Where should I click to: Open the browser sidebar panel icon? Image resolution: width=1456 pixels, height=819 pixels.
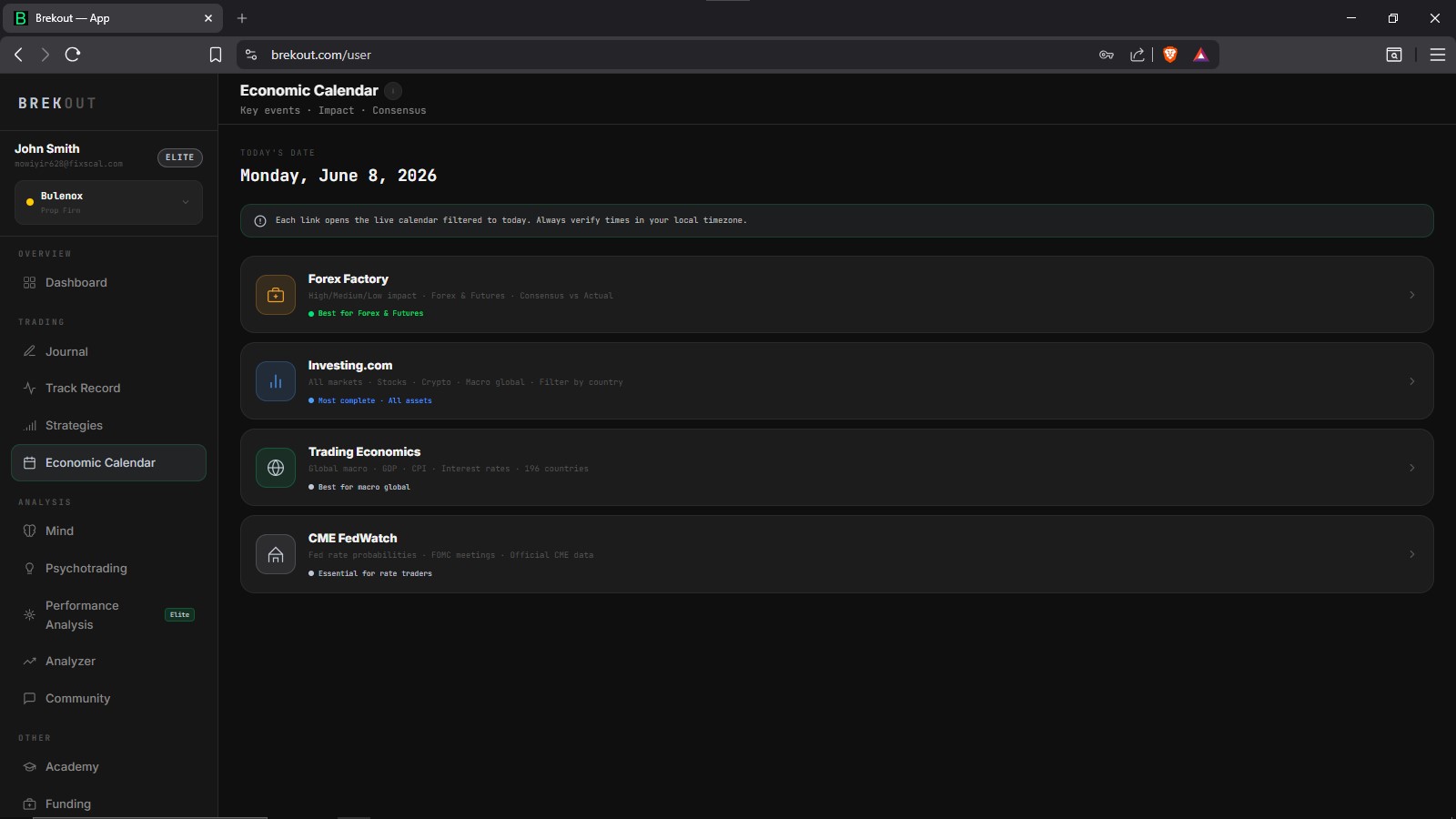point(1394,55)
